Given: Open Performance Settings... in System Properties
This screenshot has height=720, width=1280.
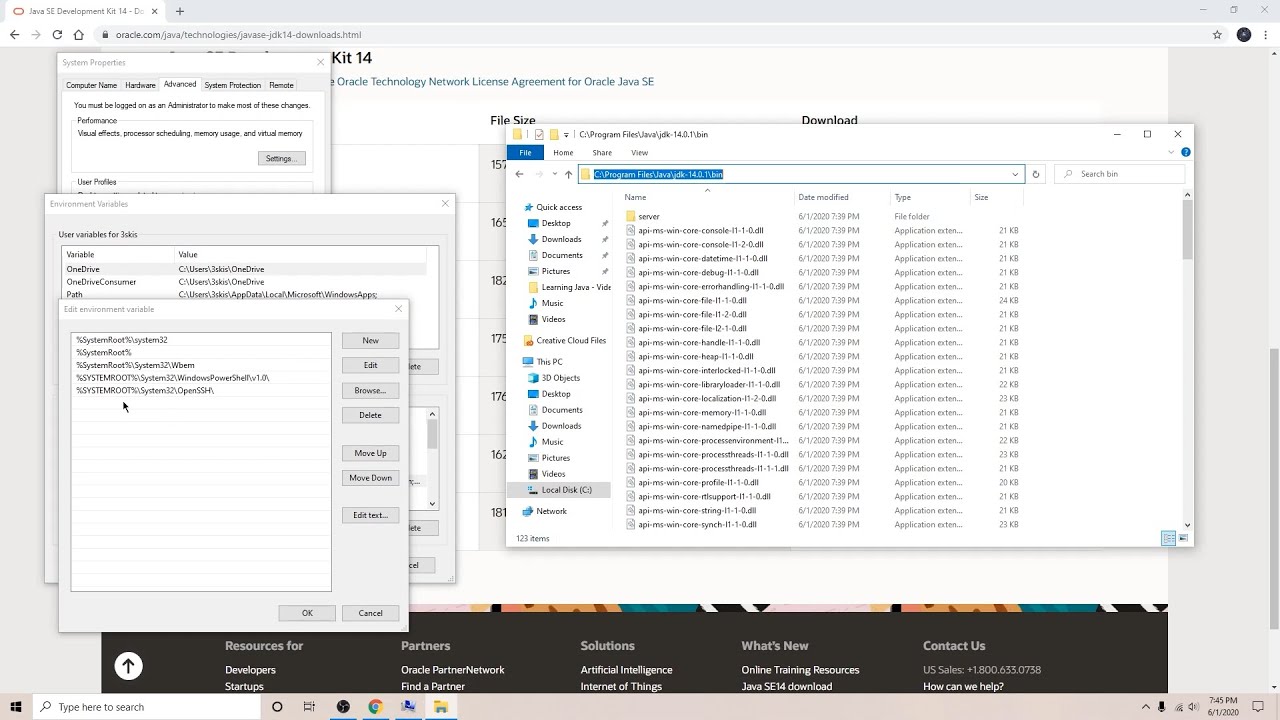Looking at the screenshot, I should click(281, 158).
